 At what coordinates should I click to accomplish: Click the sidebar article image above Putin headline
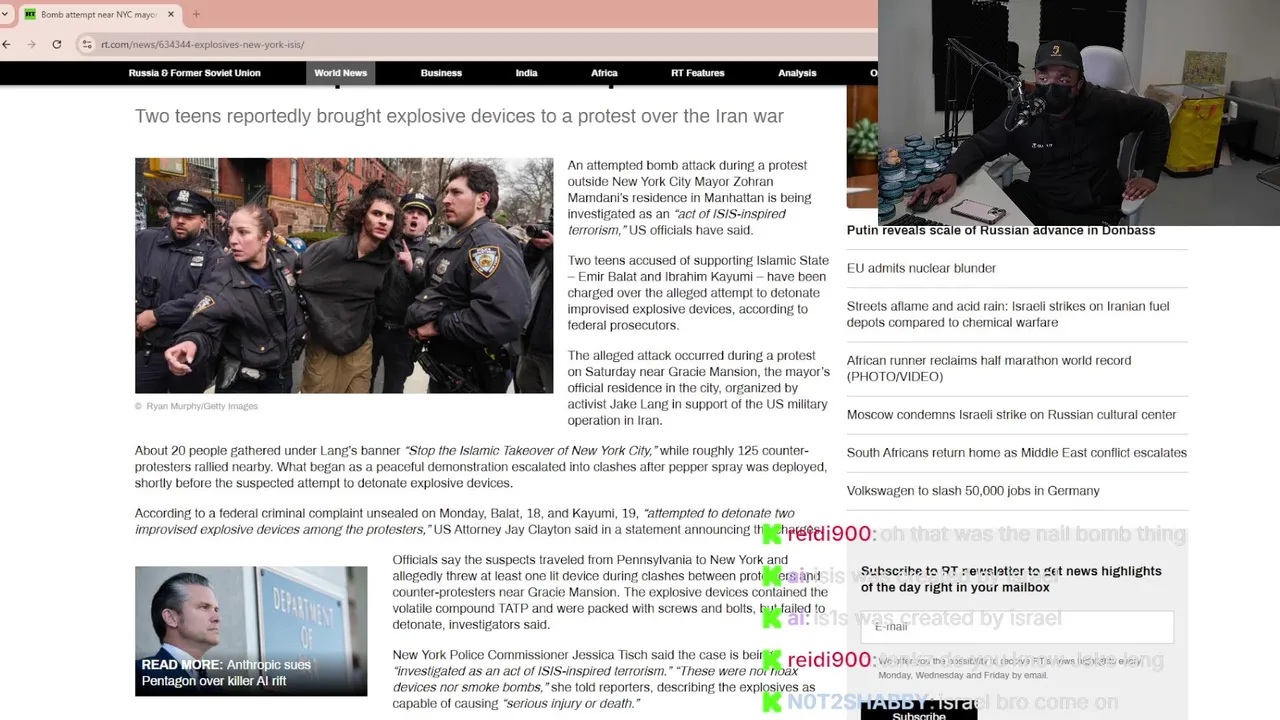862,146
